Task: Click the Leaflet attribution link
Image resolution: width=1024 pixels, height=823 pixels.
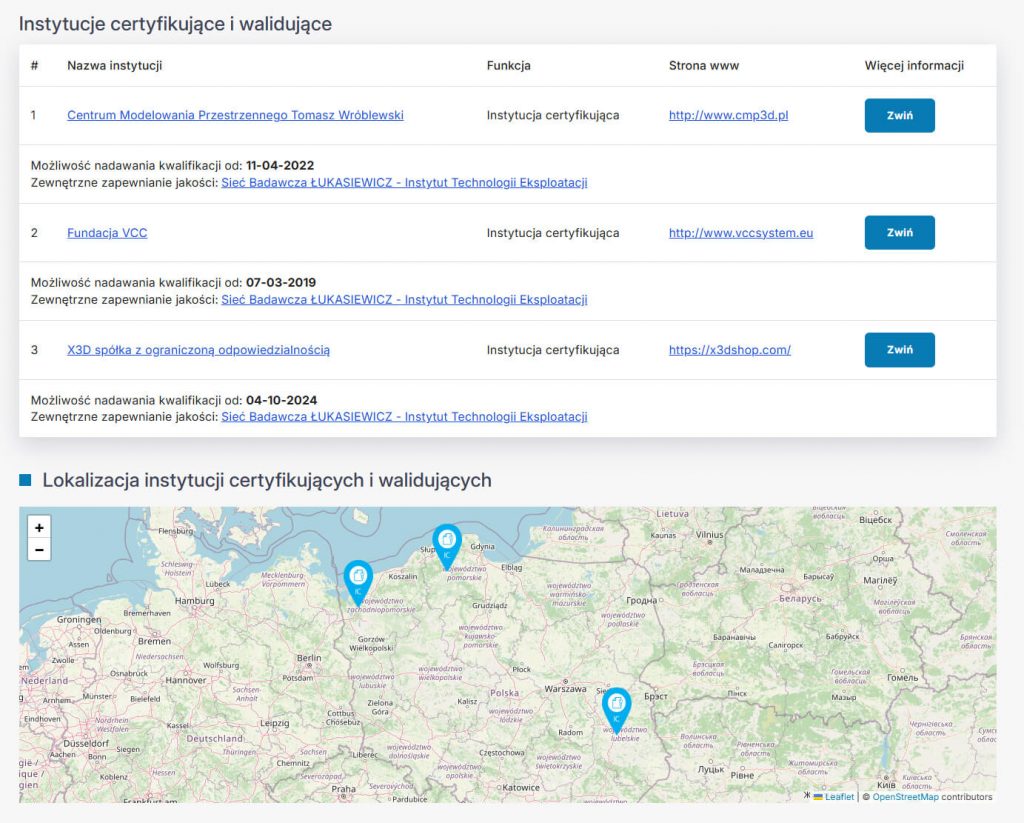Action: tap(839, 797)
